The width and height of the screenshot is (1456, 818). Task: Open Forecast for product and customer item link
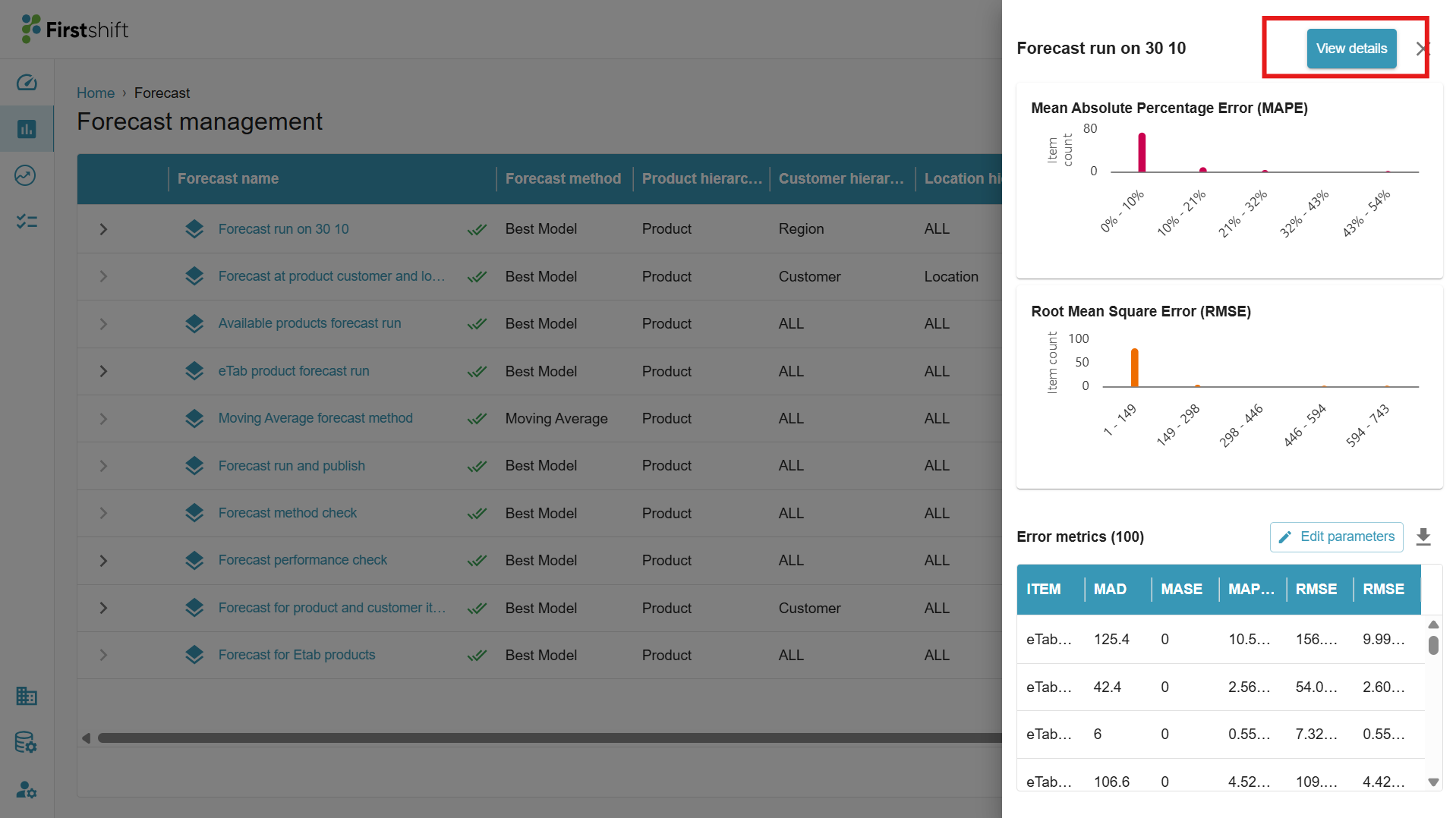(332, 608)
